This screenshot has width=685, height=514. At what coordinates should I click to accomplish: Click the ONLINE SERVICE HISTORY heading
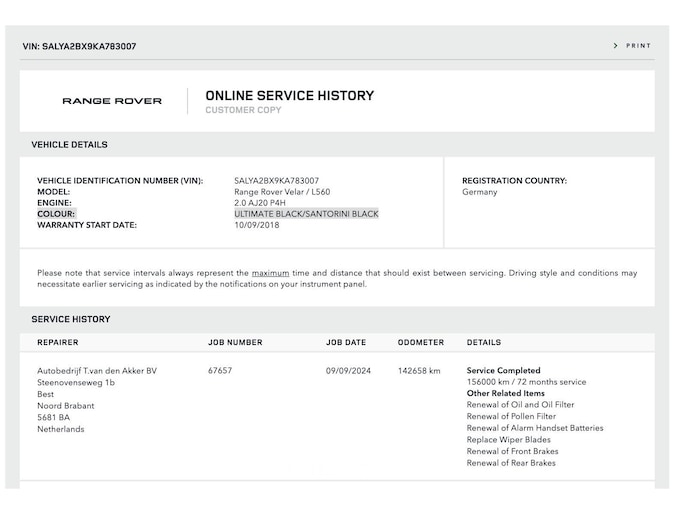(290, 96)
